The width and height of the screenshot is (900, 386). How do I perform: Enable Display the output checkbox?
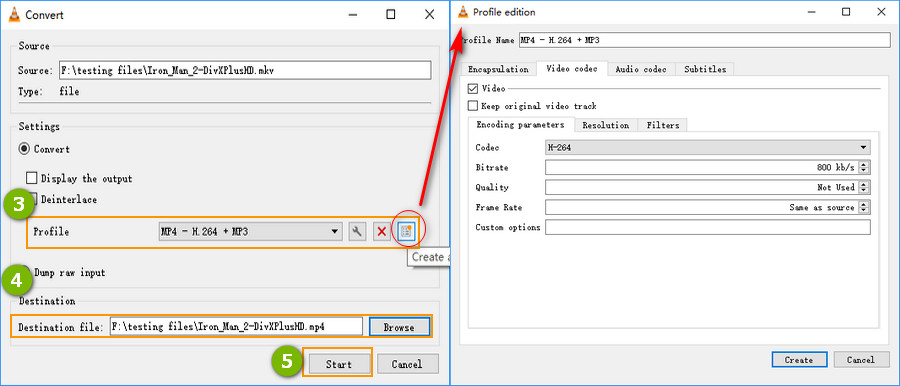pos(32,179)
